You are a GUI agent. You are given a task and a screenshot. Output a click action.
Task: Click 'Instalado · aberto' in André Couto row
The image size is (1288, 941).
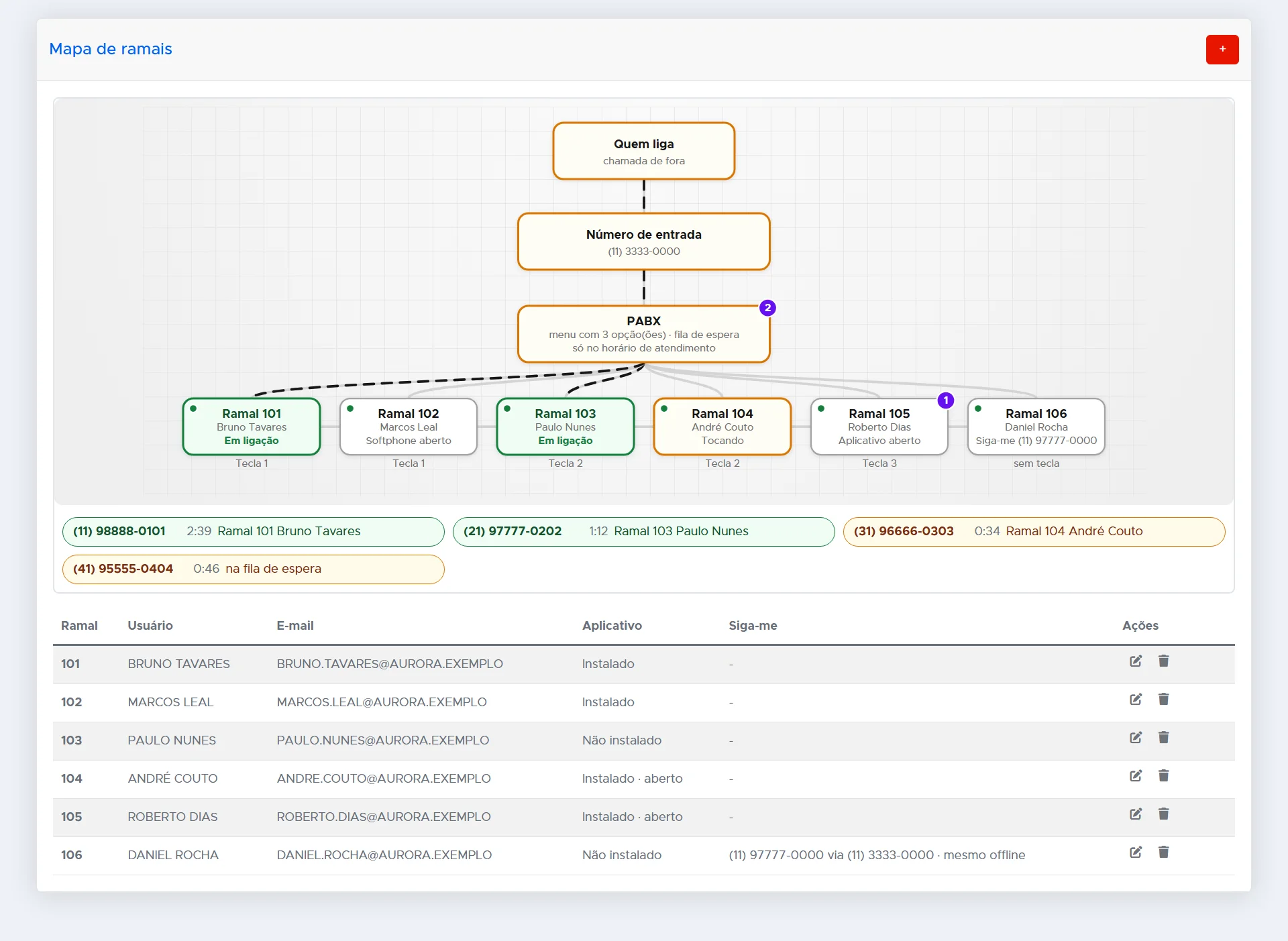[x=633, y=779]
